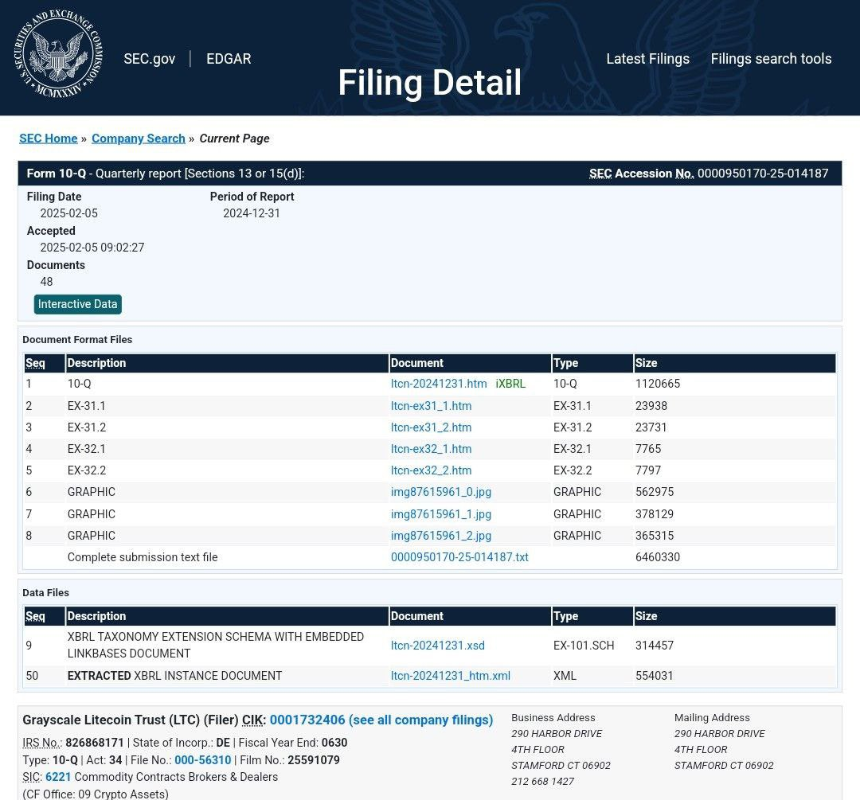This screenshot has height=800, width=860.
Task: Open graphic img87615961_0.jpg
Action: point(441,492)
